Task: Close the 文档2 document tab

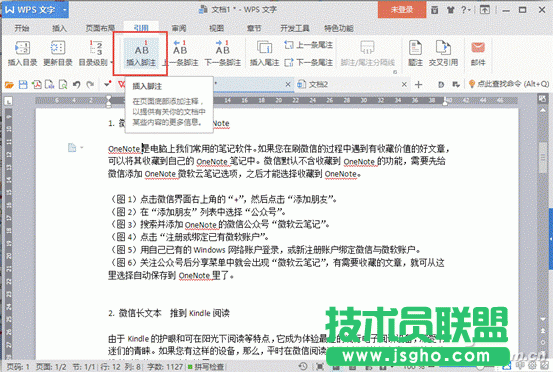Action: click(x=404, y=84)
